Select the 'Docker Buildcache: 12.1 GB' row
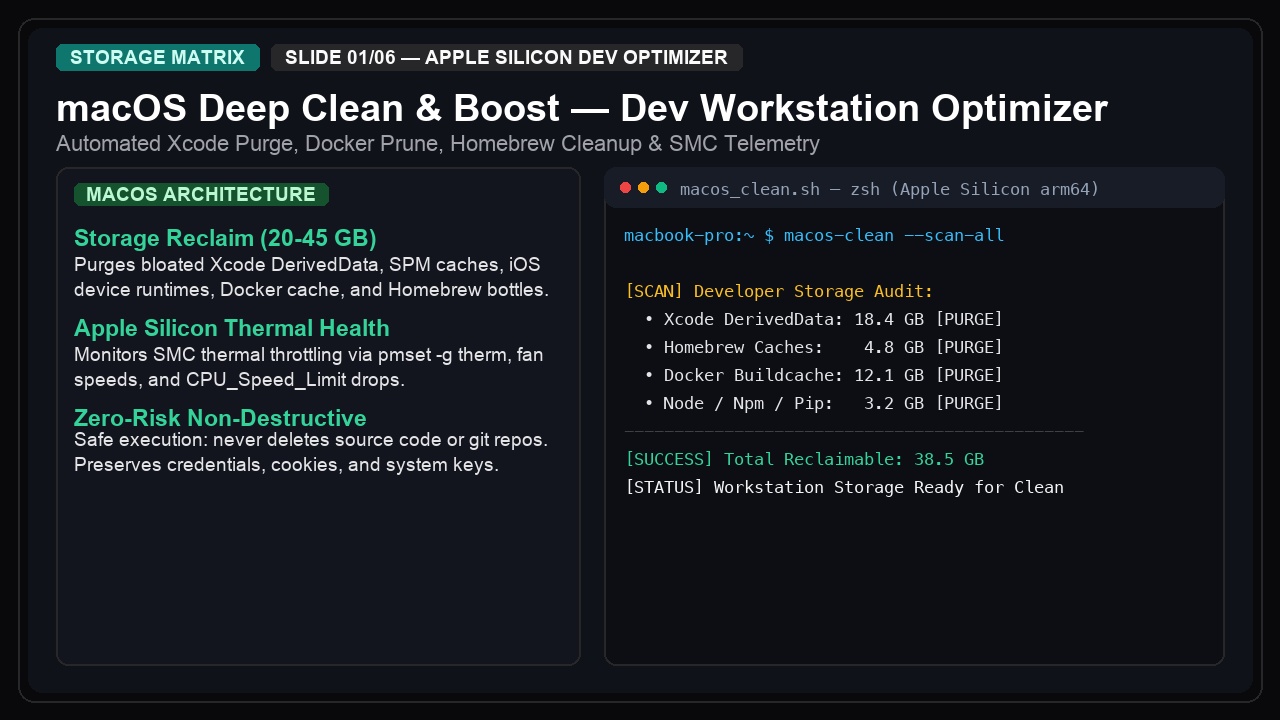 point(823,376)
